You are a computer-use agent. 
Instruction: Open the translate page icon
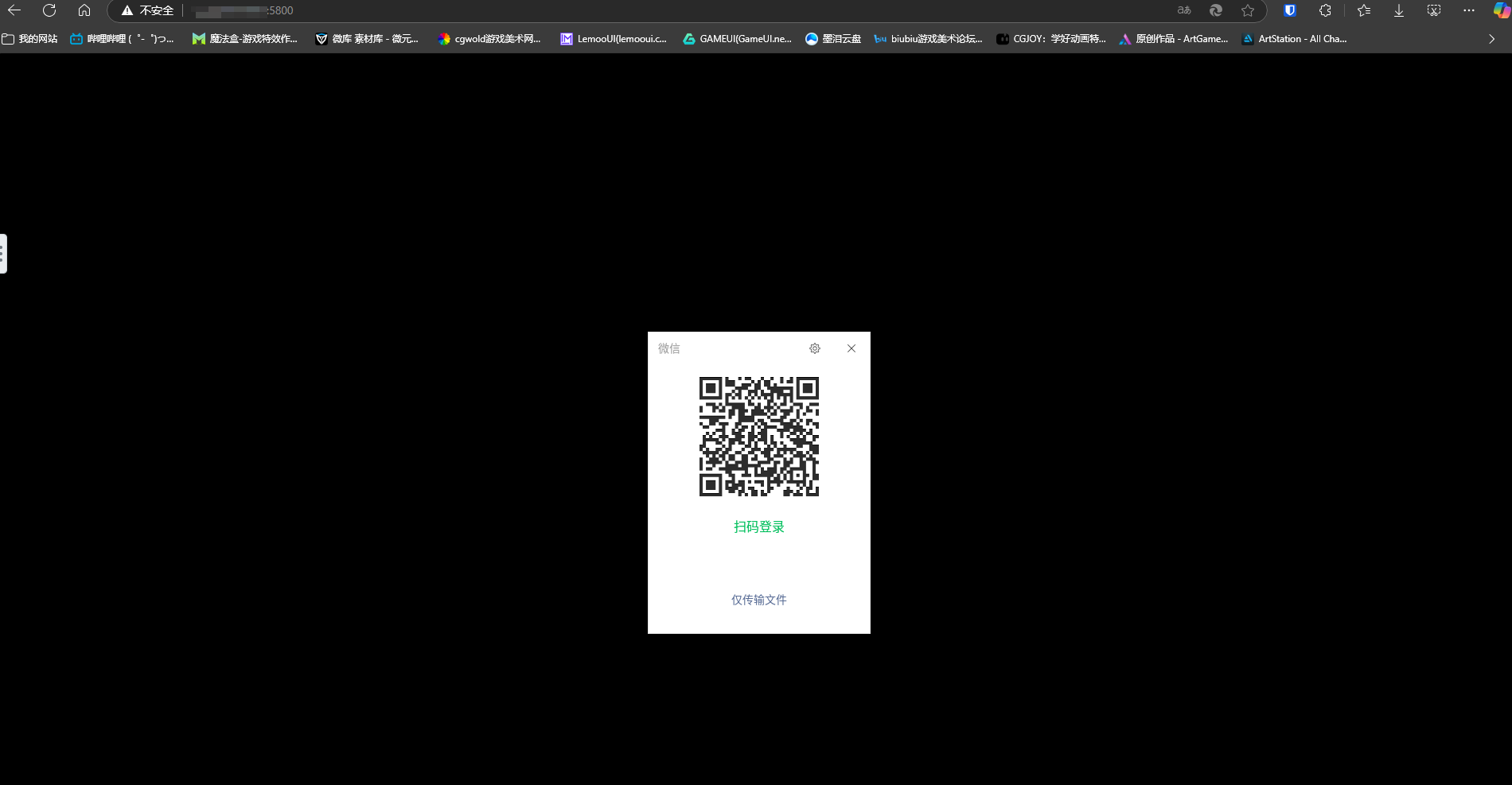(x=1184, y=10)
